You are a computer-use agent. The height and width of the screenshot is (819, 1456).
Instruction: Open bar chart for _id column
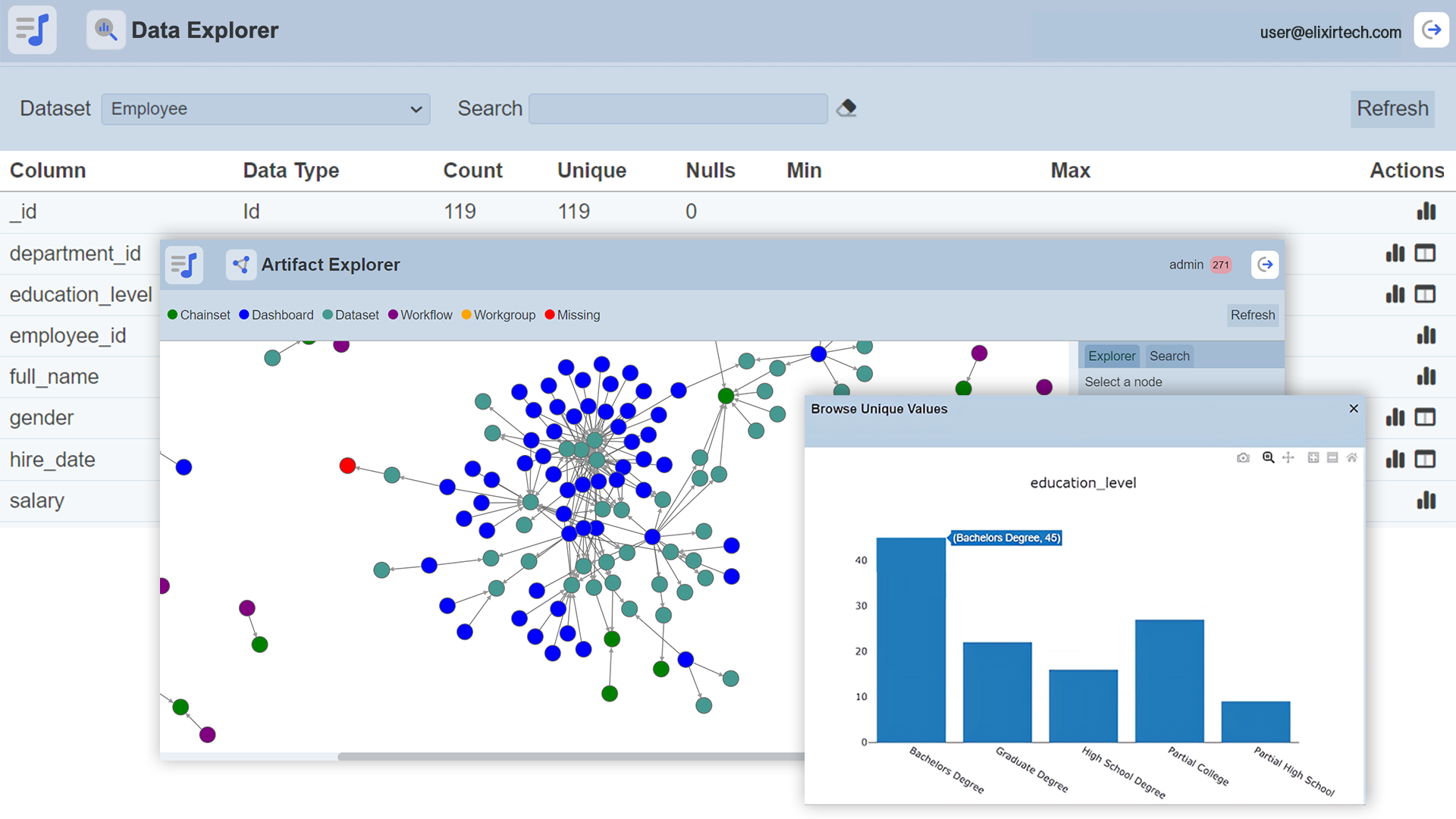(x=1426, y=212)
